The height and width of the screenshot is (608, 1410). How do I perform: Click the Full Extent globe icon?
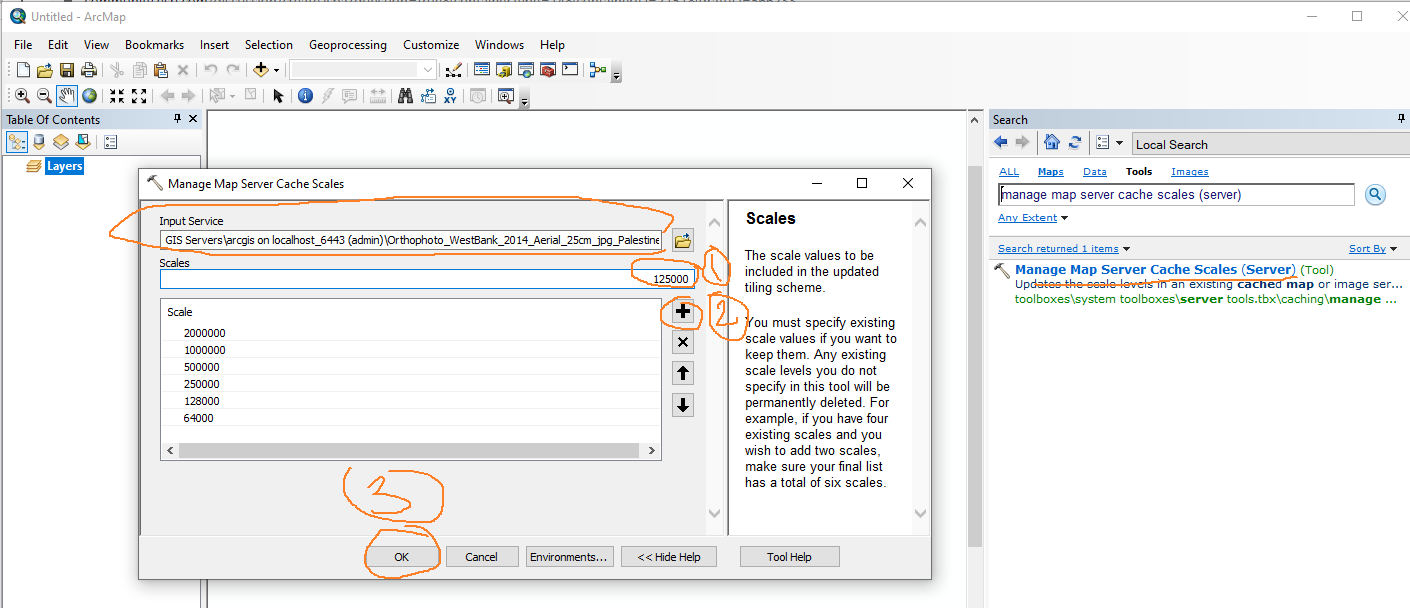89,96
